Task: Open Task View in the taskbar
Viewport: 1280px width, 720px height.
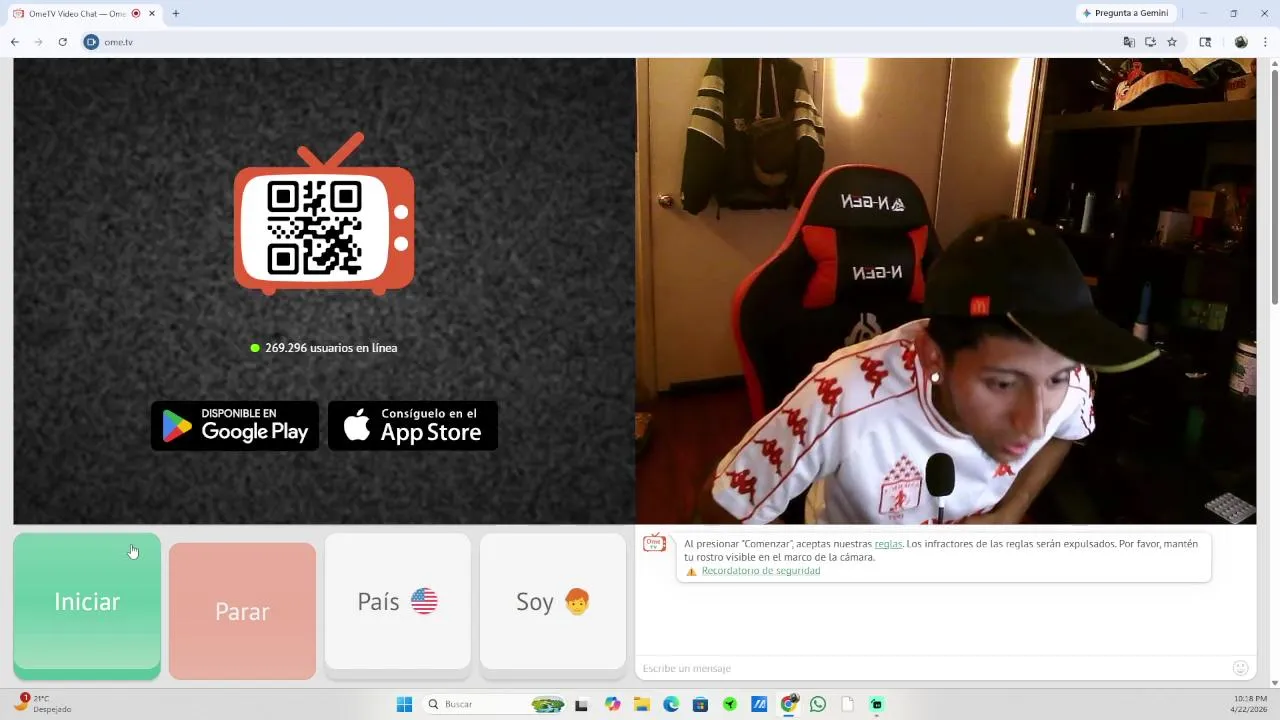Action: click(581, 704)
